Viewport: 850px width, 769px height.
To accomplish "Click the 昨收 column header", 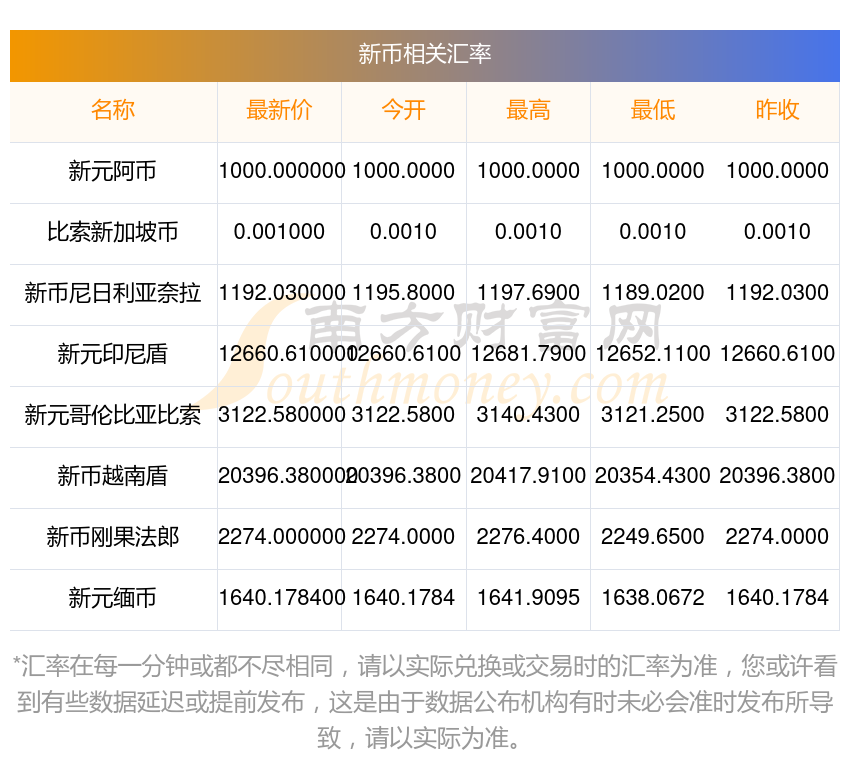I will (x=777, y=110).
